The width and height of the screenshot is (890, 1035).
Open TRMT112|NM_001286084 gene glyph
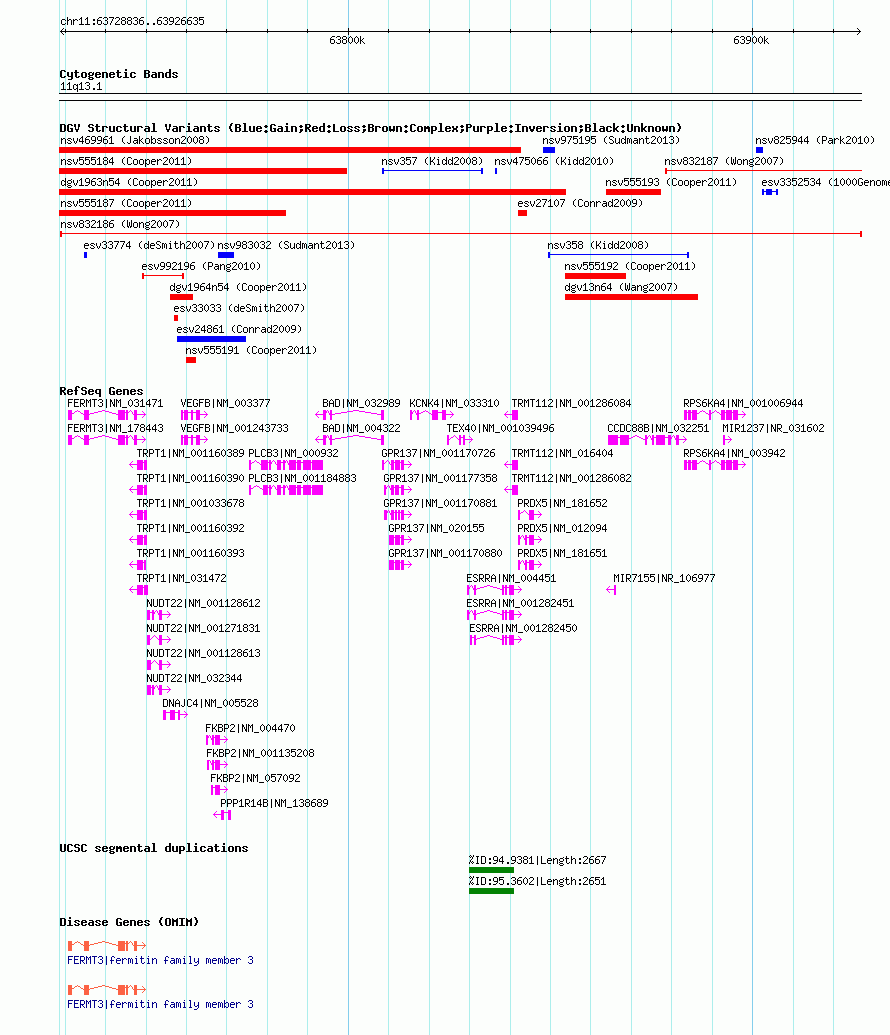512,415
